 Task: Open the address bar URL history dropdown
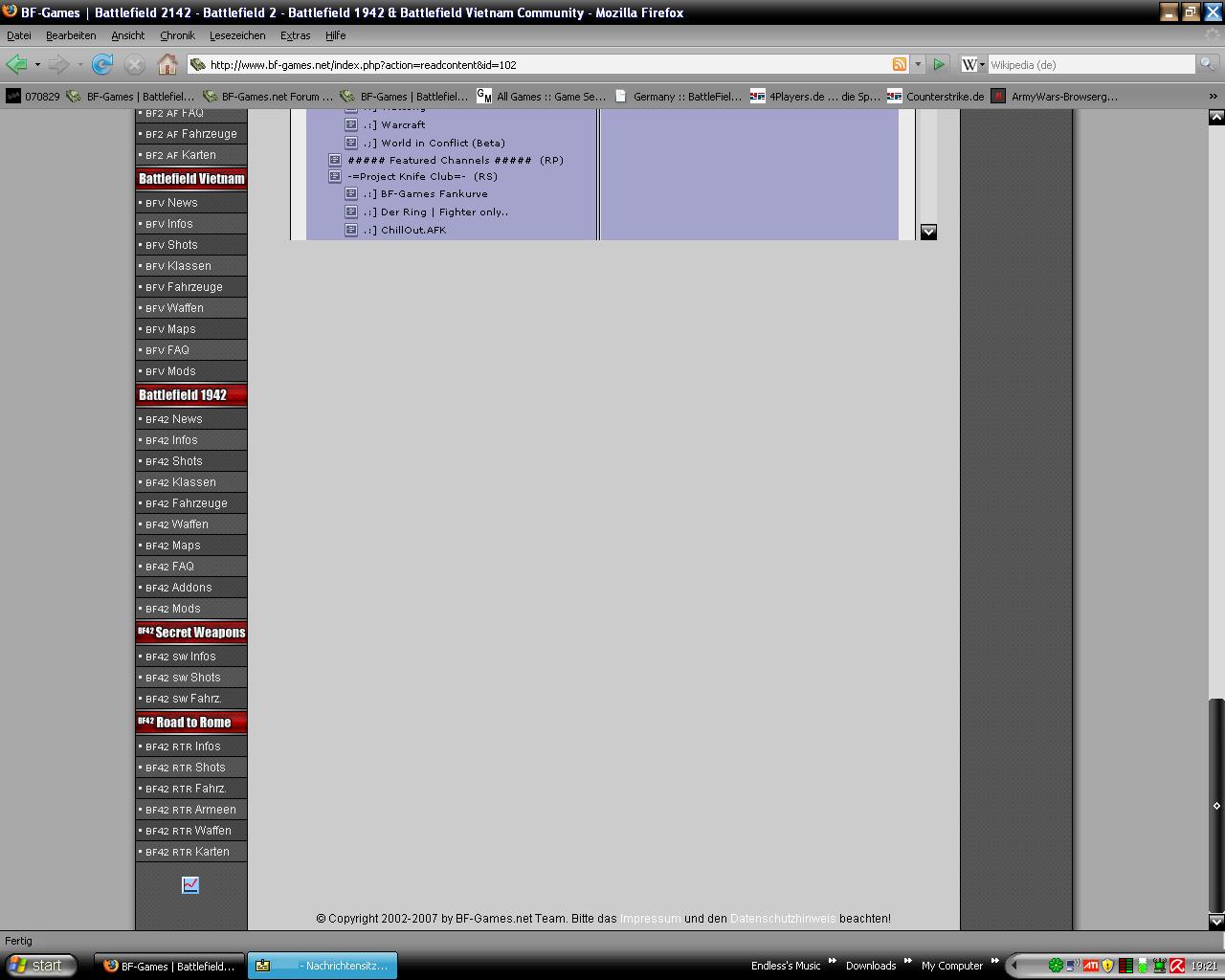917,64
